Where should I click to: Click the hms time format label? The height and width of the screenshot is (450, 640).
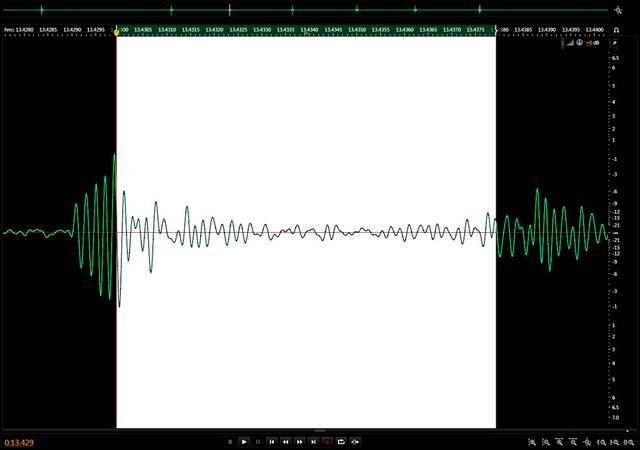point(9,30)
